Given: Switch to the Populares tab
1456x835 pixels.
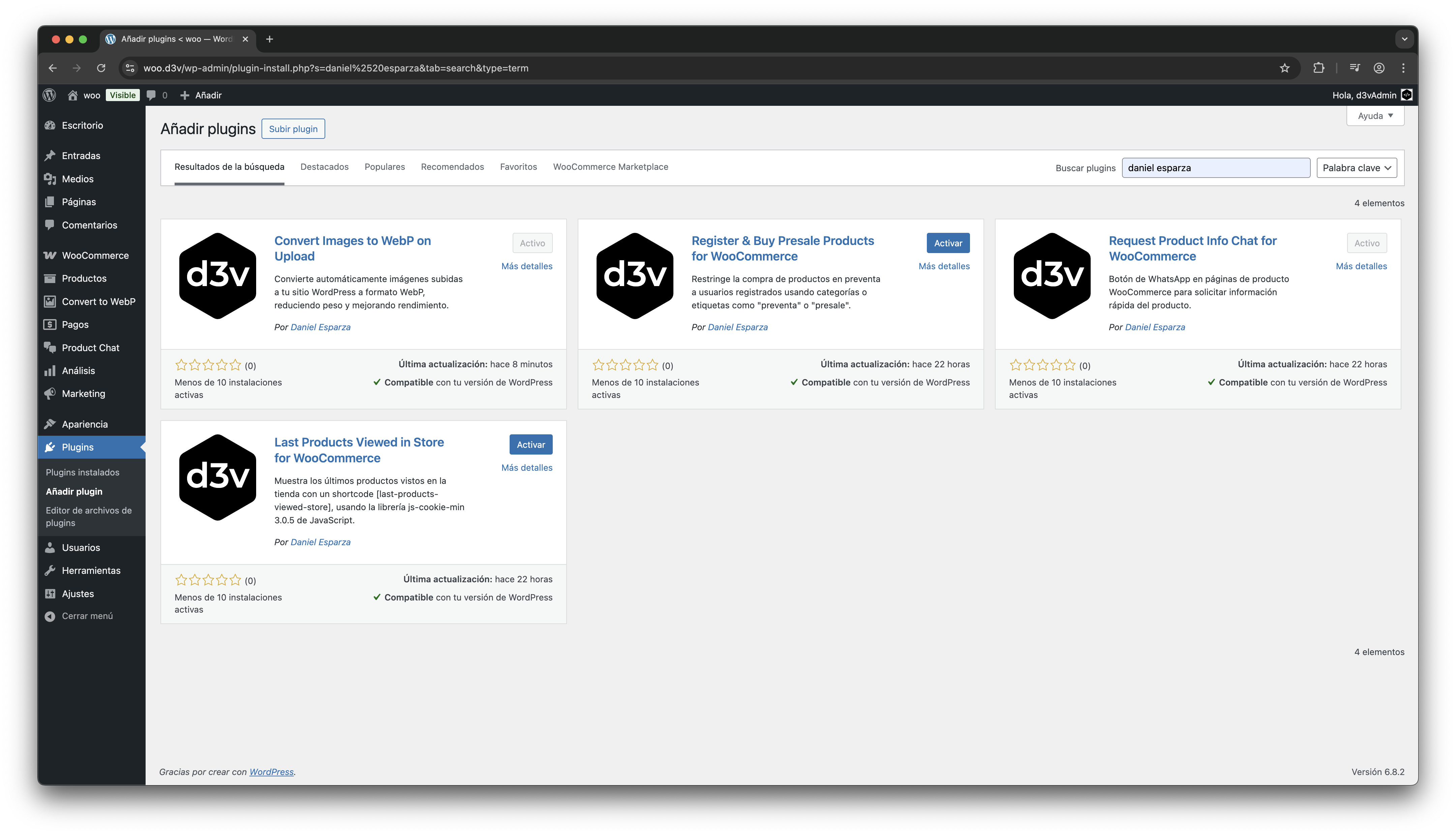Looking at the screenshot, I should tap(385, 167).
